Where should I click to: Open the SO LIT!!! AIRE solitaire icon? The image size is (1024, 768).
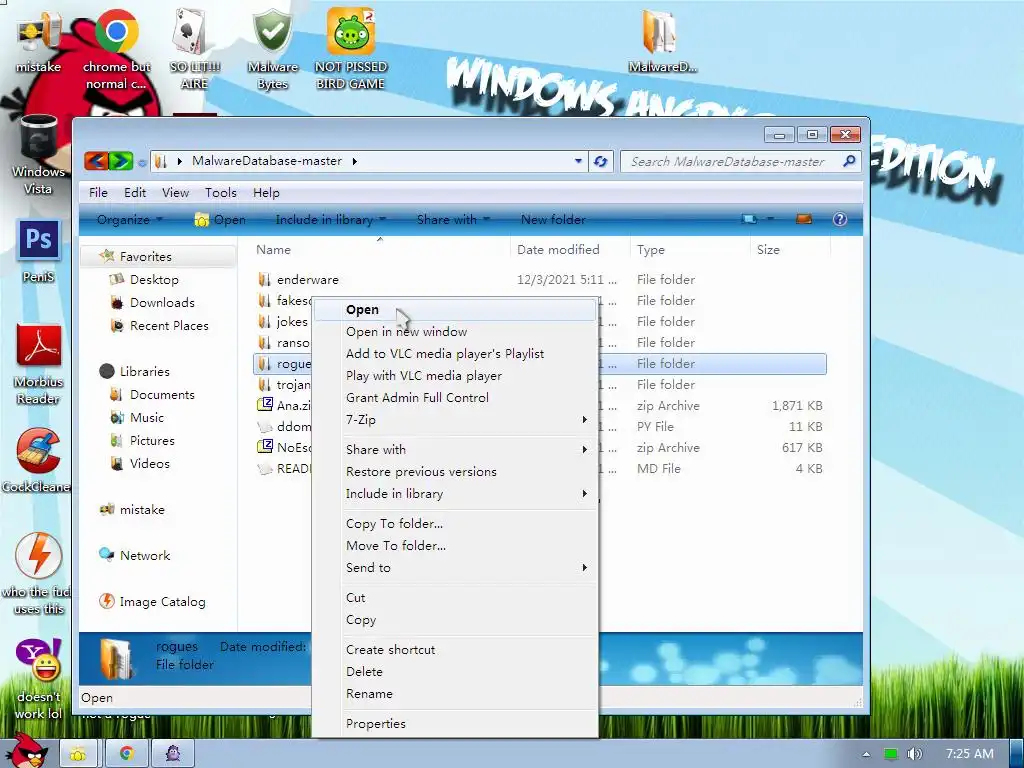click(194, 49)
